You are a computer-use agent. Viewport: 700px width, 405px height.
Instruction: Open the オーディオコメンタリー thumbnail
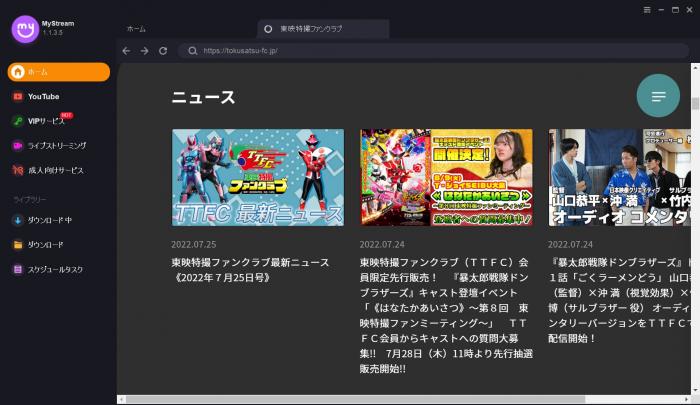(x=620, y=178)
